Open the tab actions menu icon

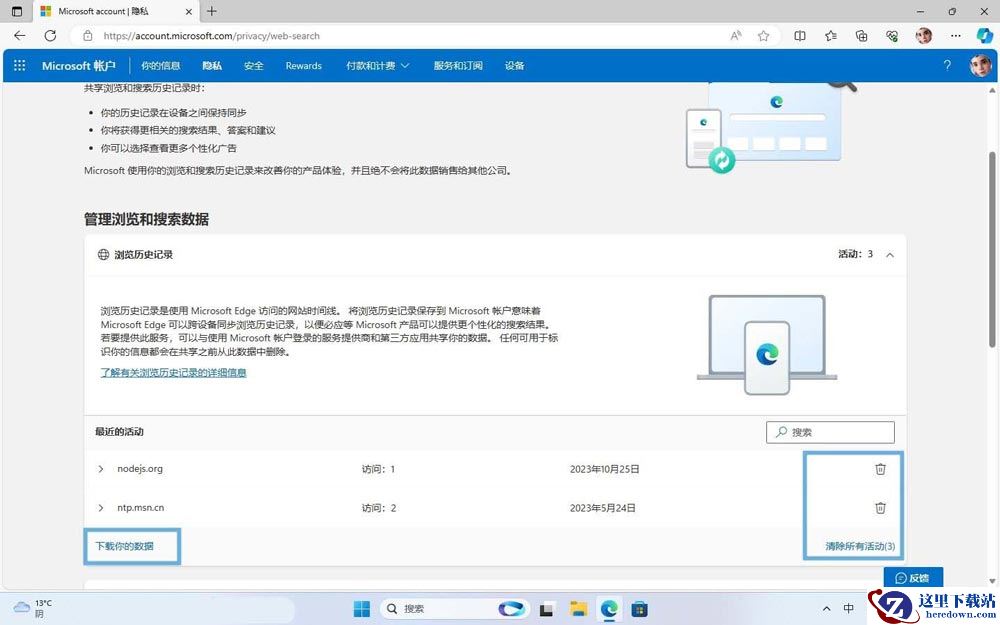[x=17, y=11]
